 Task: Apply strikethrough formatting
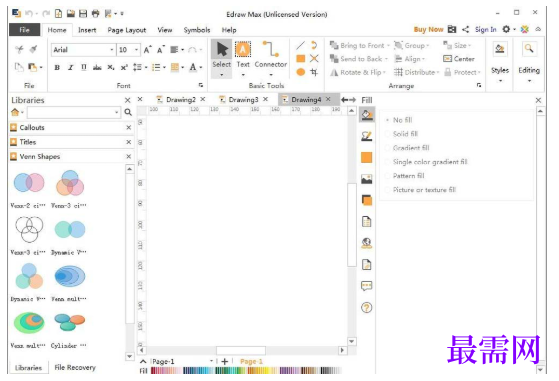pos(97,67)
